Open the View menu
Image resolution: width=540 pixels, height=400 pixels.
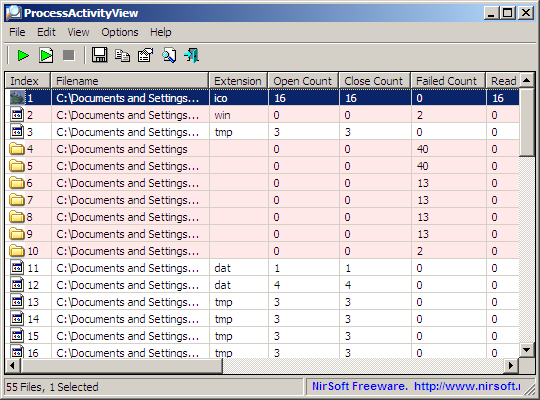pos(78,32)
